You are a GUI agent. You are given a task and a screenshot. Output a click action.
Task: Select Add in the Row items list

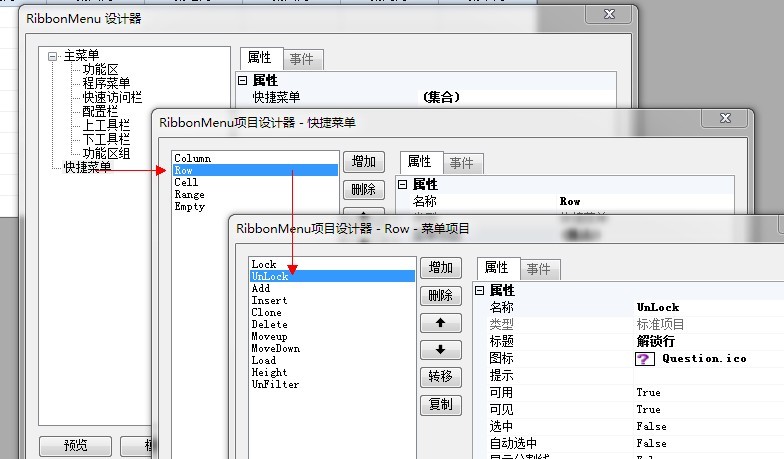(332, 288)
